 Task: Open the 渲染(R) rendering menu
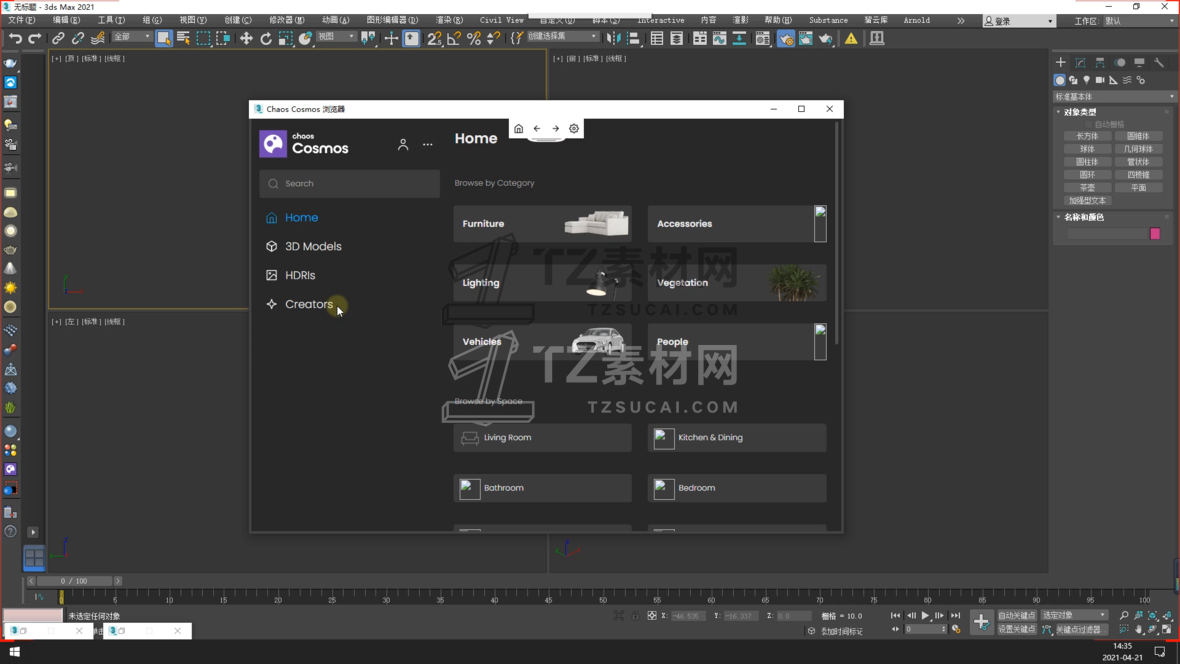pos(449,20)
